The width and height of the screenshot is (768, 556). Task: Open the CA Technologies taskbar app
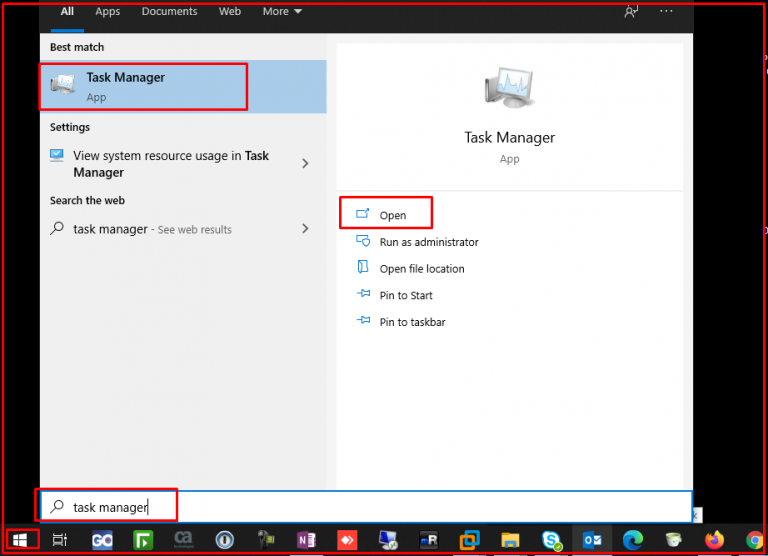tap(184, 540)
